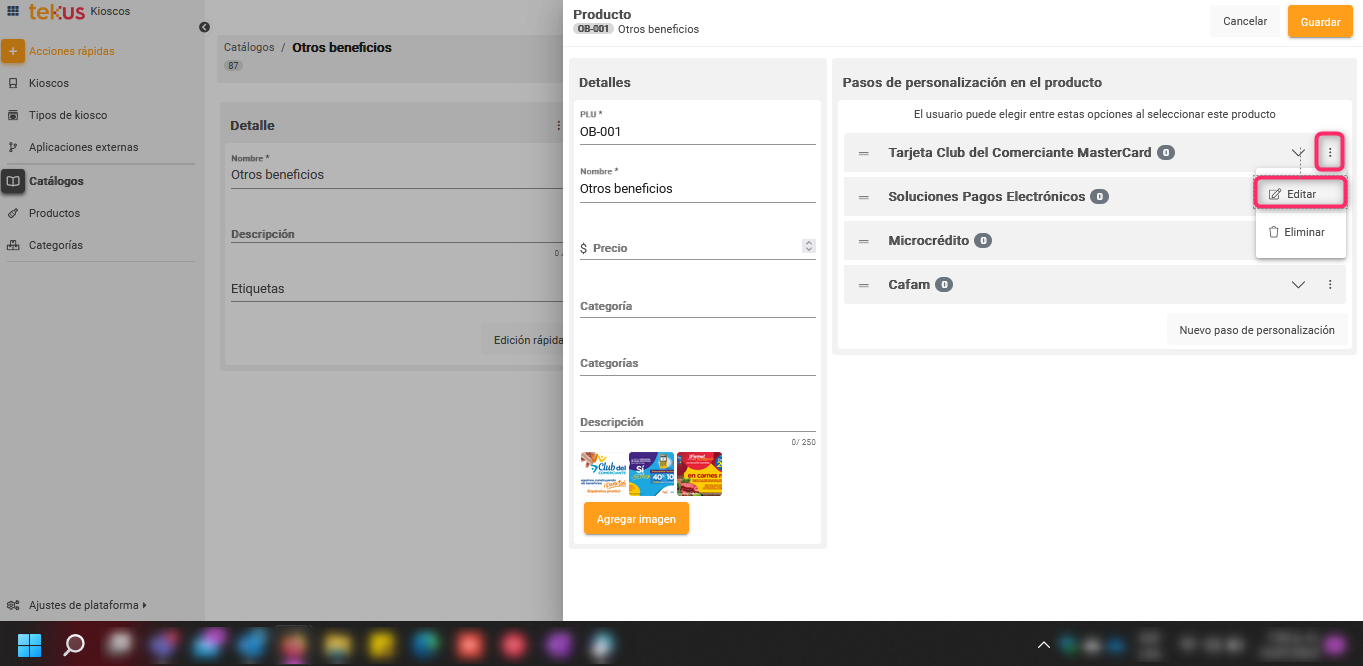Viewport: 1363px width, 666px height.
Task: Click the app grid icon beside Tekus logo
Action: (x=13, y=11)
